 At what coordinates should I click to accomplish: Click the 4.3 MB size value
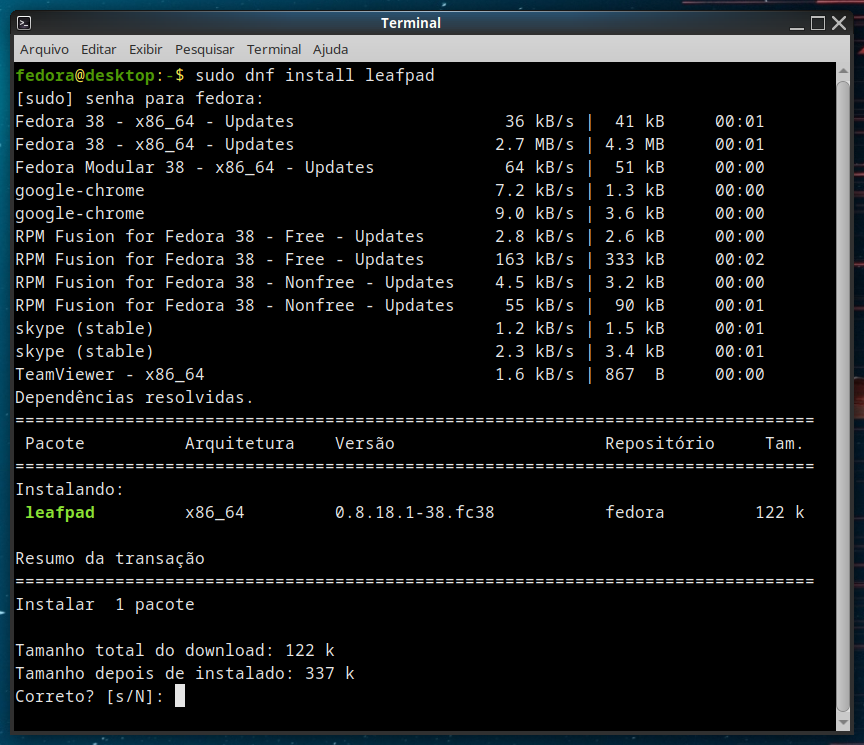(x=635, y=144)
